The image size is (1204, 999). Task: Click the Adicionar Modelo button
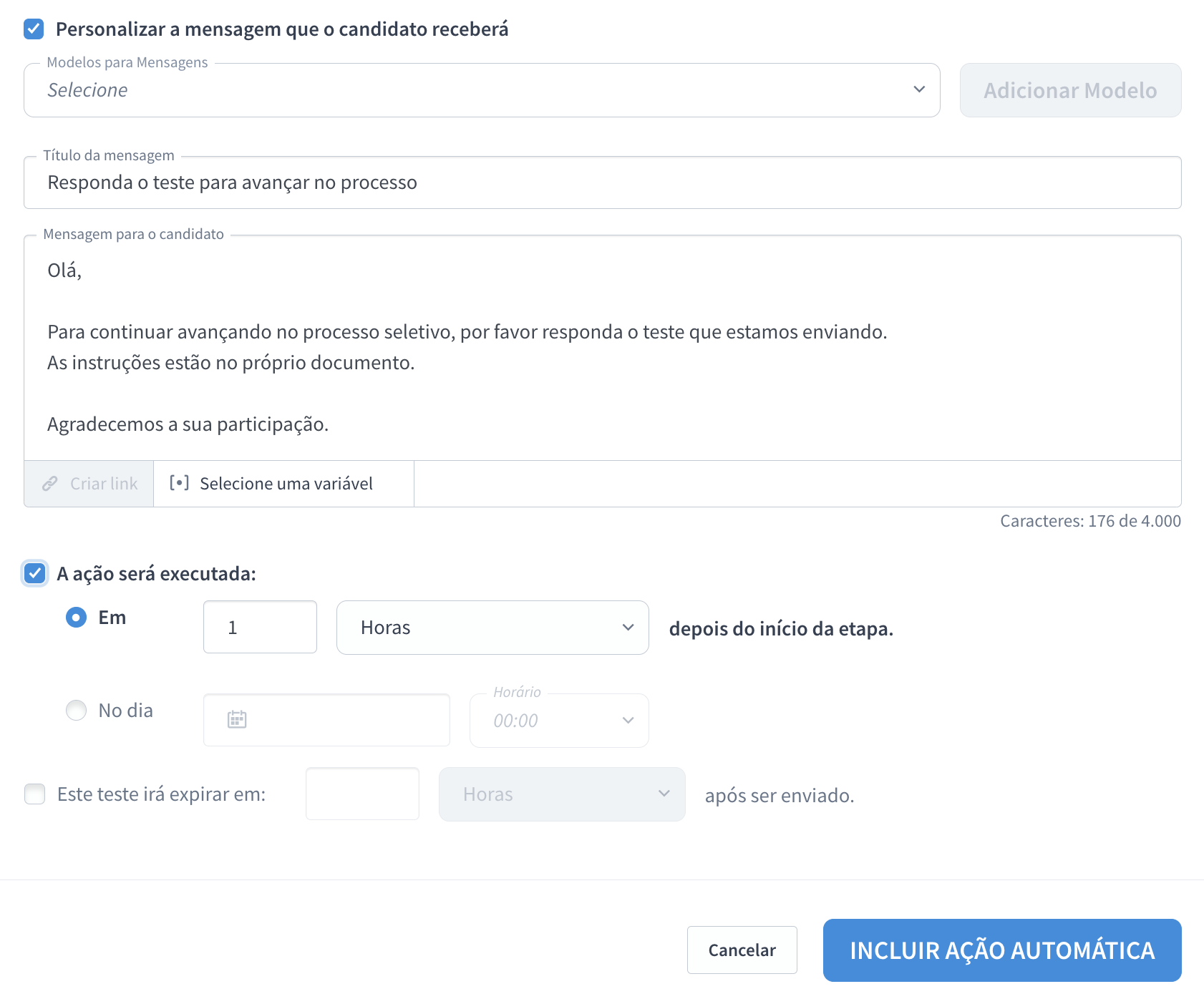[x=1069, y=90]
